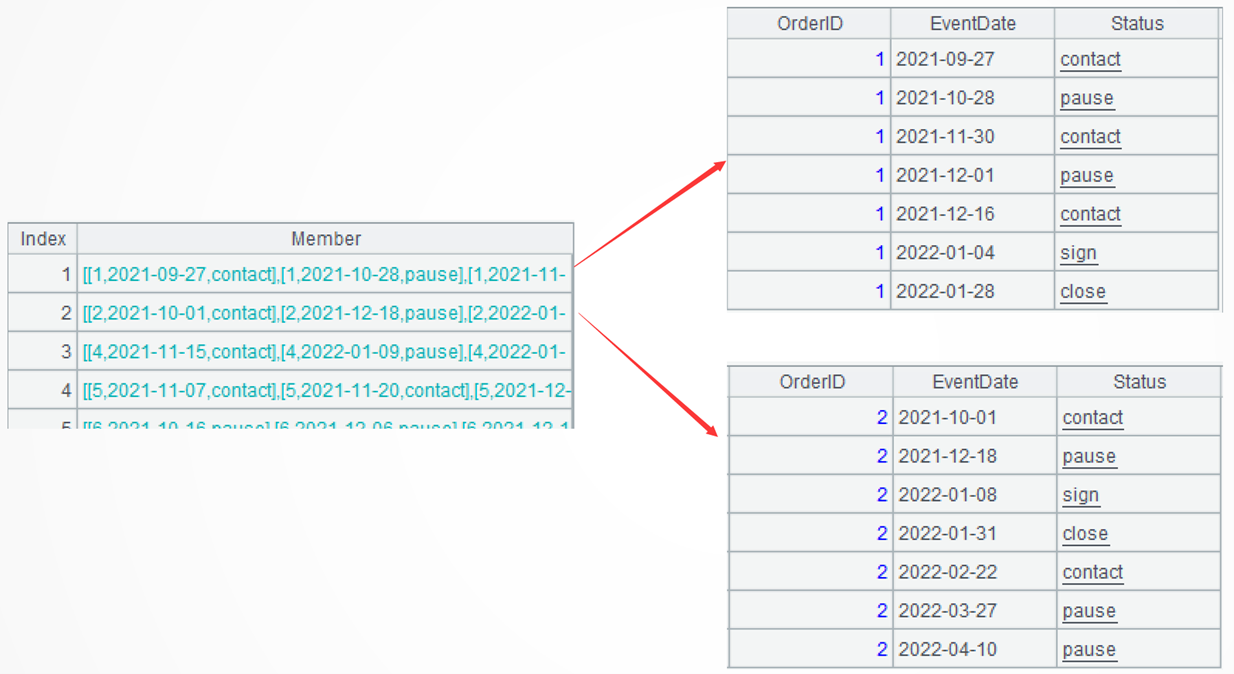
Task: Select date cell 2022-01-08
Action: (975, 495)
